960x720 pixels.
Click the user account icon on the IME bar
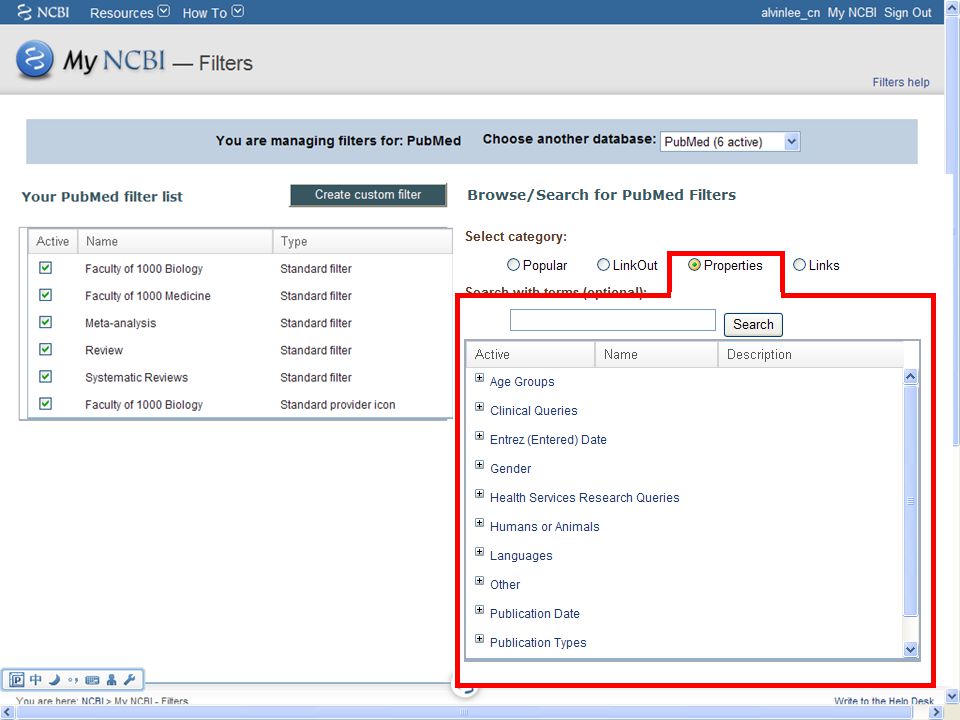click(x=111, y=680)
